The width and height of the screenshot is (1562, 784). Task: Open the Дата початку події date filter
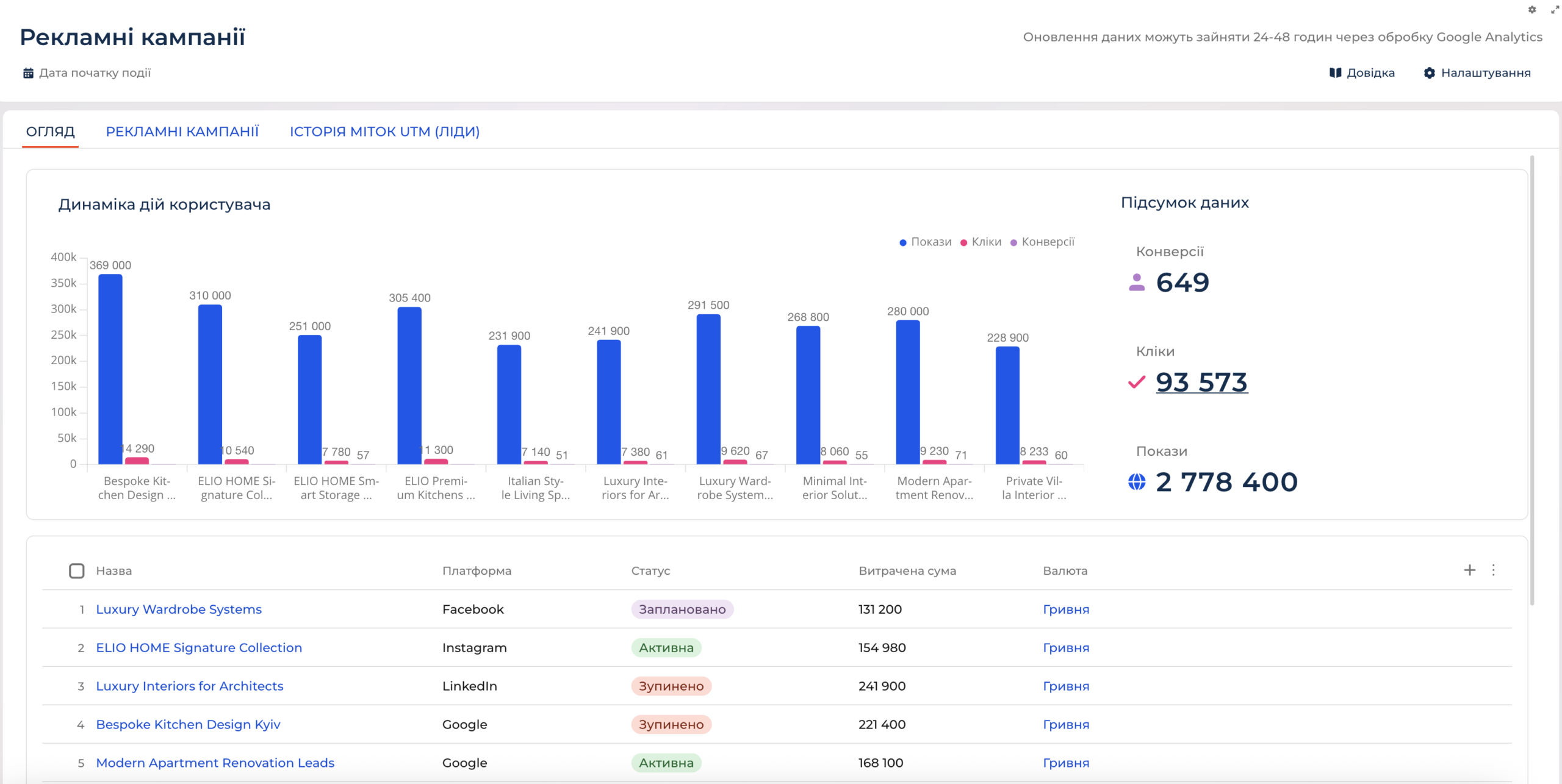(x=87, y=73)
